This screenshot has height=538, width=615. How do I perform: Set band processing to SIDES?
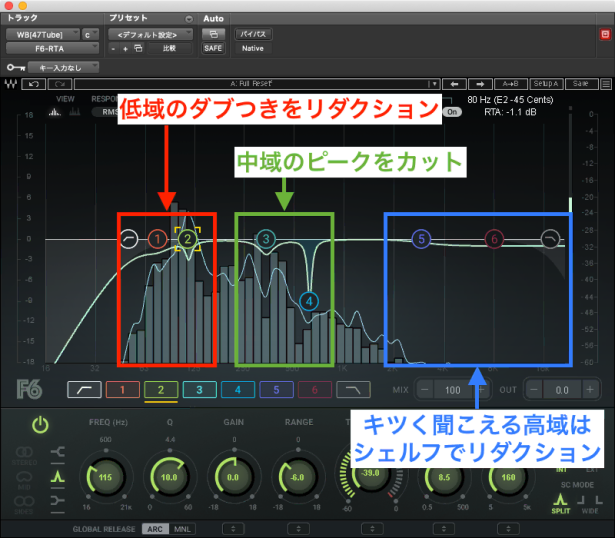[x=24, y=505]
